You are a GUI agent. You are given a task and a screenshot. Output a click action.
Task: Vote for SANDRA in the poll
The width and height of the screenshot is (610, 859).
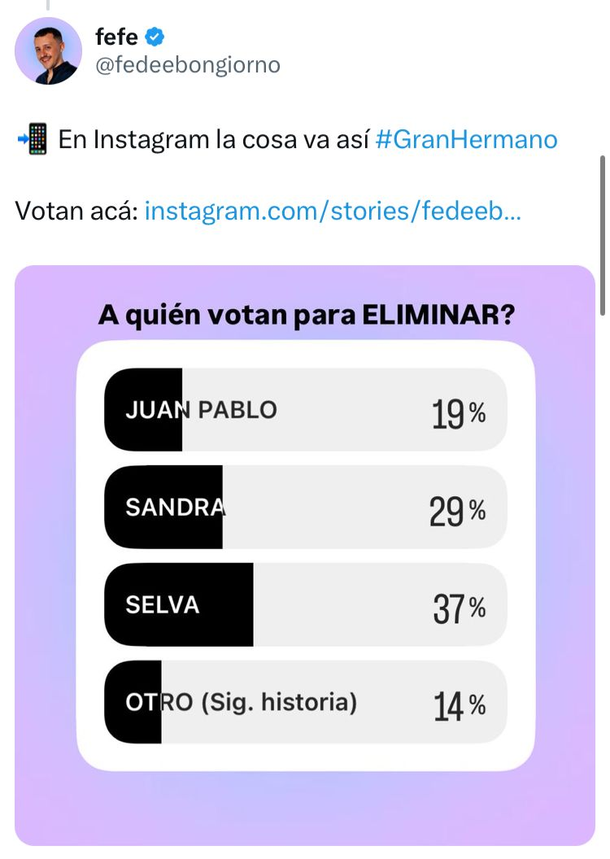coord(305,507)
